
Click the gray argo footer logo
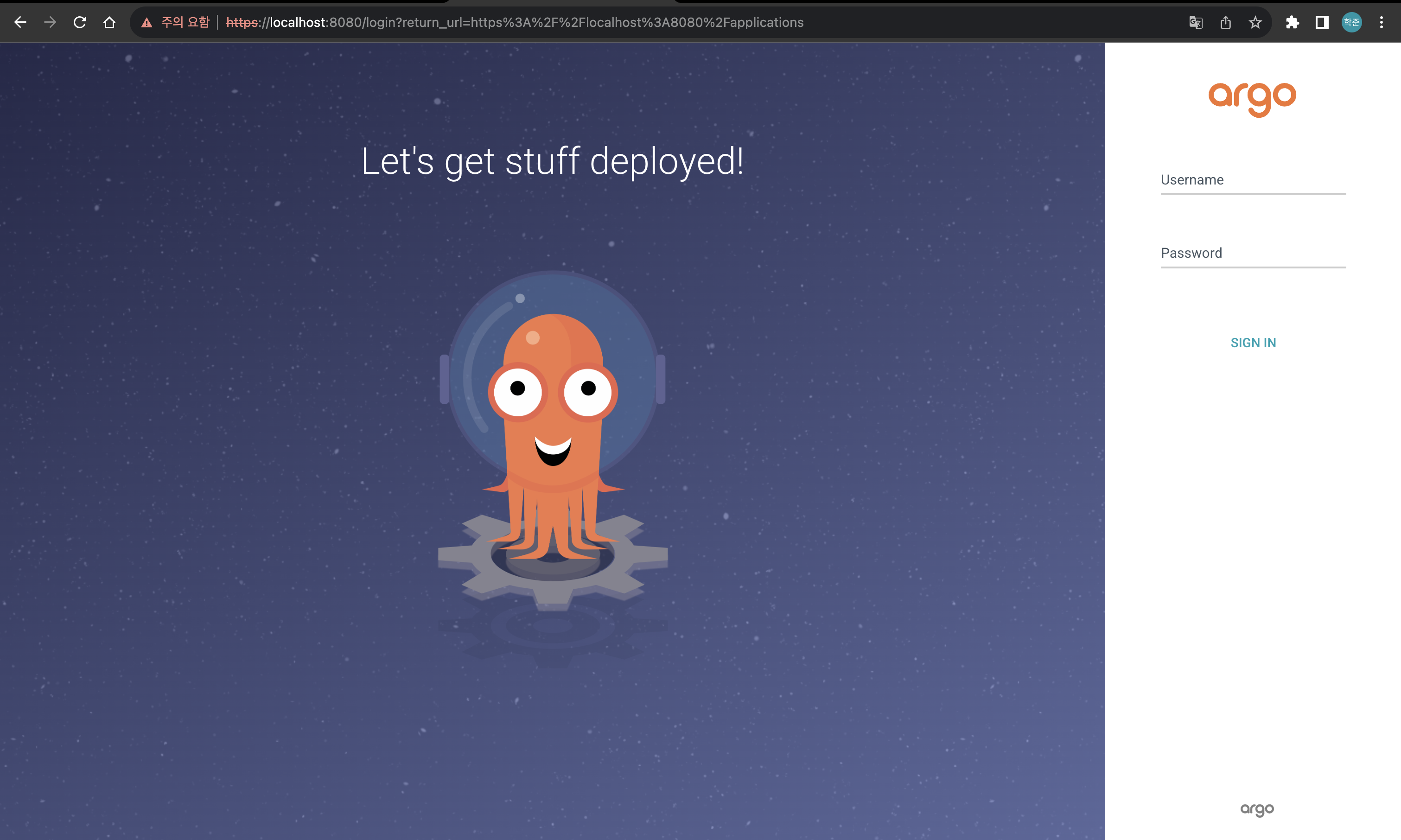pyautogui.click(x=1257, y=809)
